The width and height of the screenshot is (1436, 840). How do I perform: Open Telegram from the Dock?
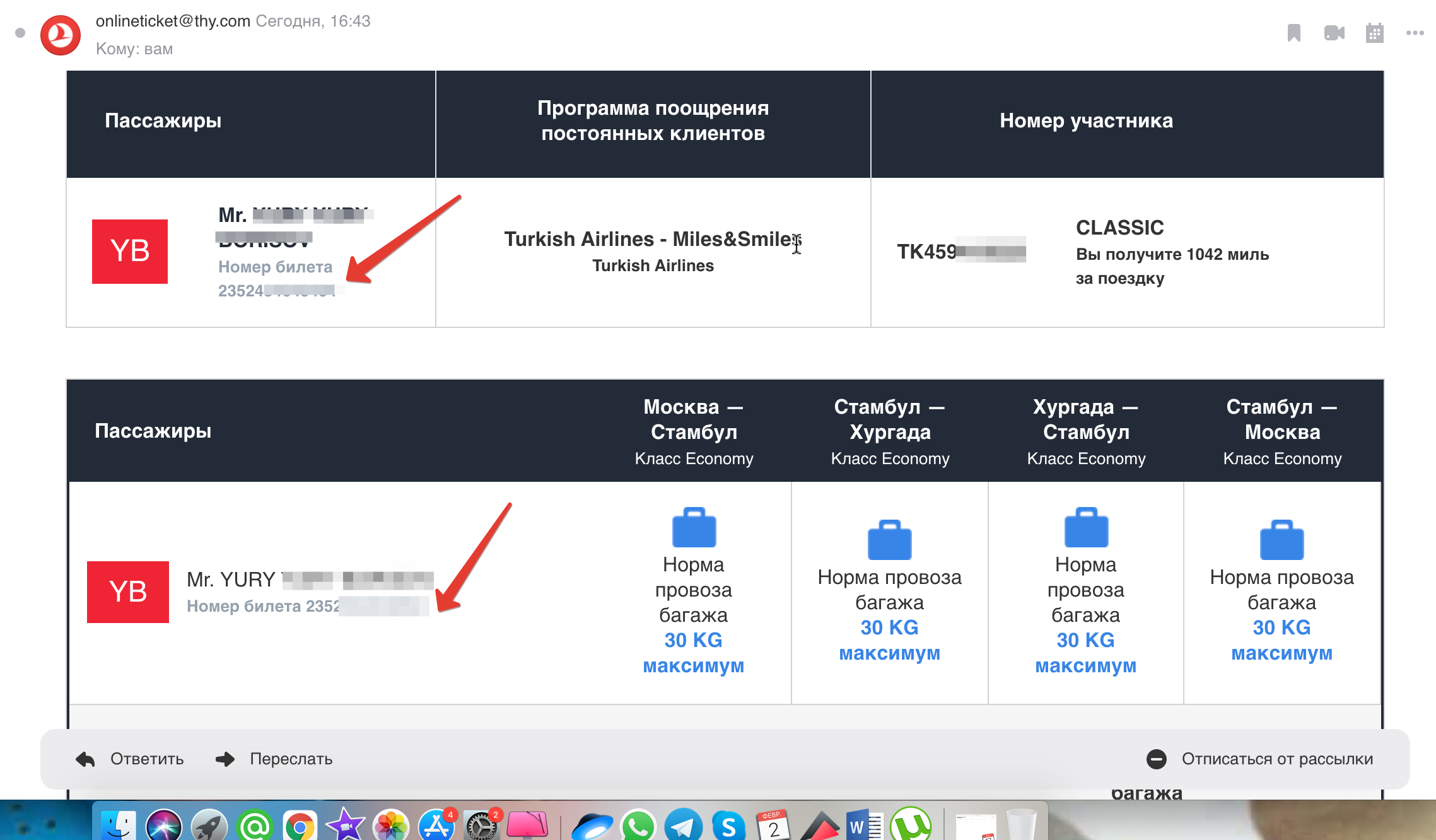[x=683, y=825]
